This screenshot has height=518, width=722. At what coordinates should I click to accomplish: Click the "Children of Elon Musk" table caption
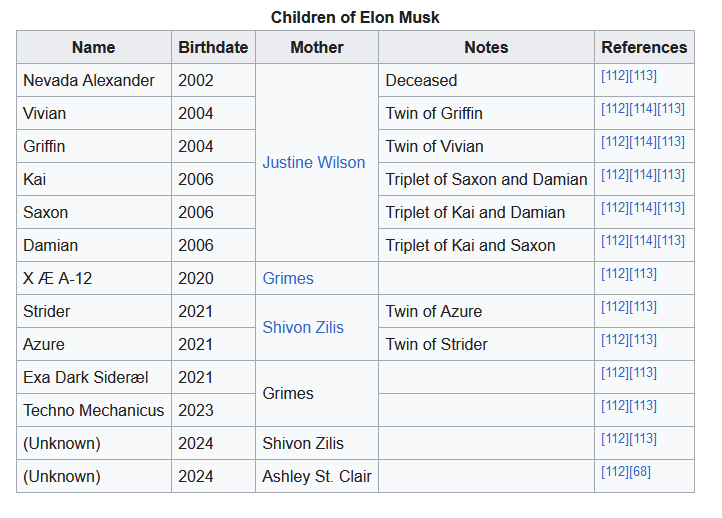click(x=355, y=17)
